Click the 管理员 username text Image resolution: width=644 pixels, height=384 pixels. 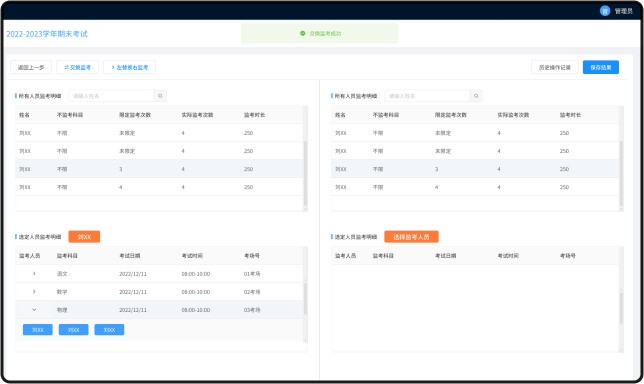click(623, 11)
